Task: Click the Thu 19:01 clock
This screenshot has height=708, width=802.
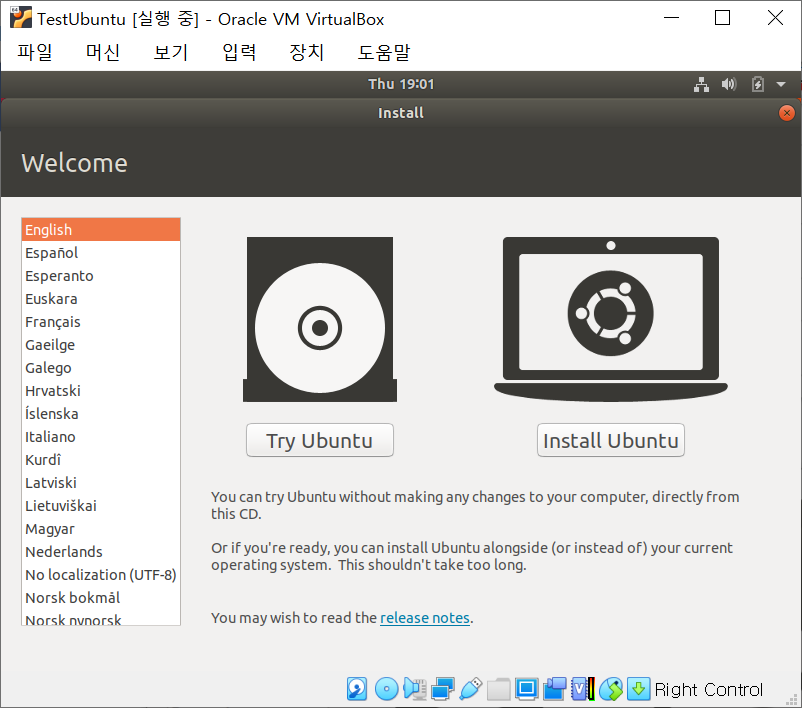Action: tap(401, 84)
